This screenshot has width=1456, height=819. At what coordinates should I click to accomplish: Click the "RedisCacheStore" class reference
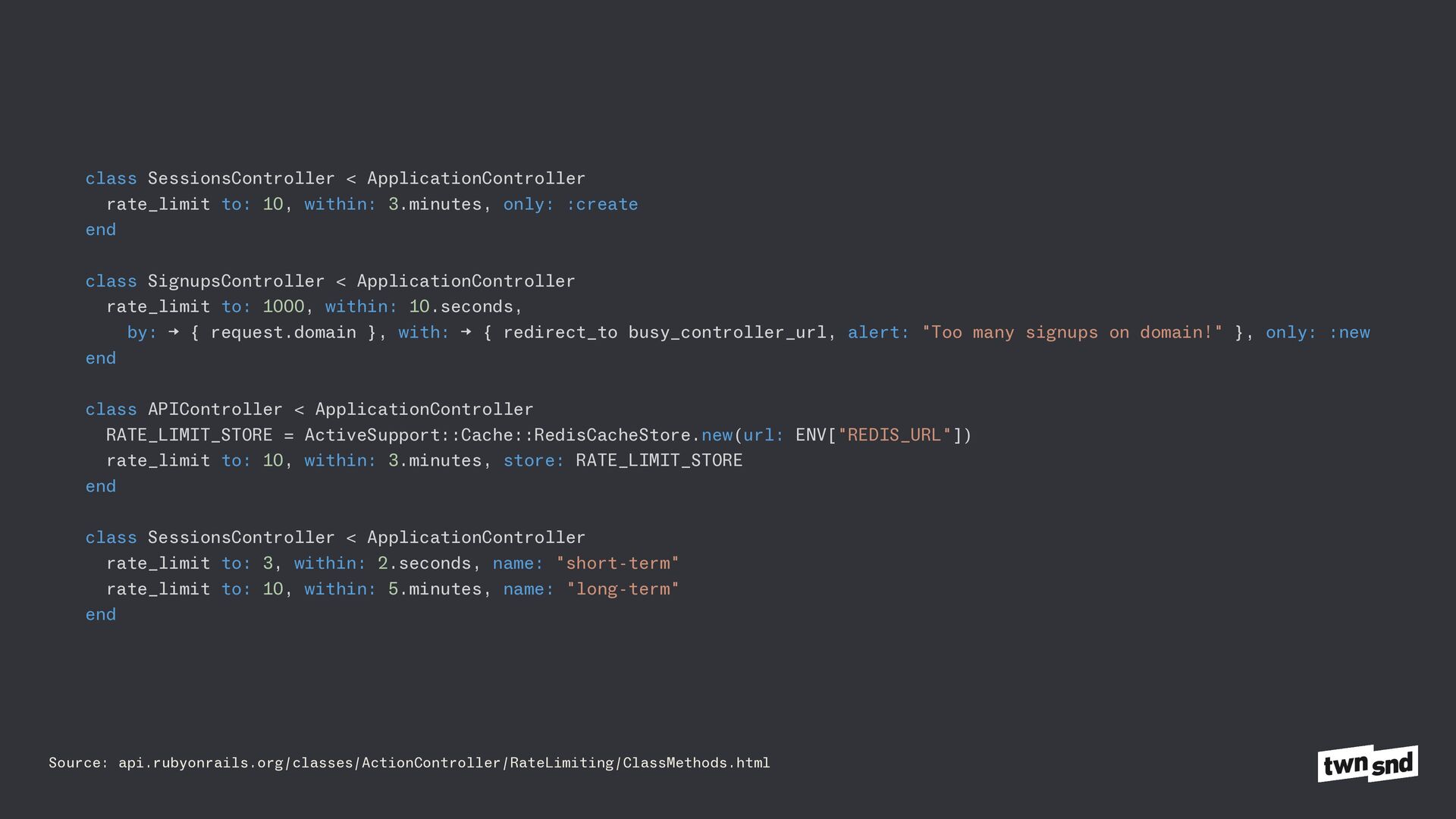pyautogui.click(x=612, y=435)
